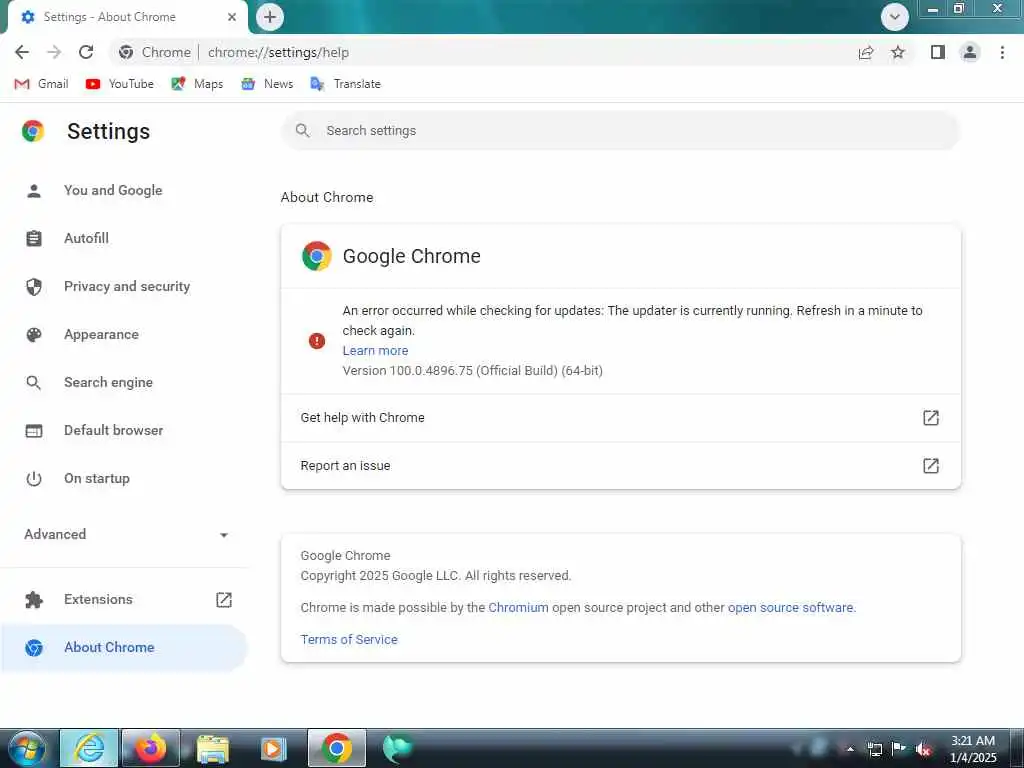Go back using the browser back arrow
Viewport: 1024px width, 768px height.
click(22, 52)
